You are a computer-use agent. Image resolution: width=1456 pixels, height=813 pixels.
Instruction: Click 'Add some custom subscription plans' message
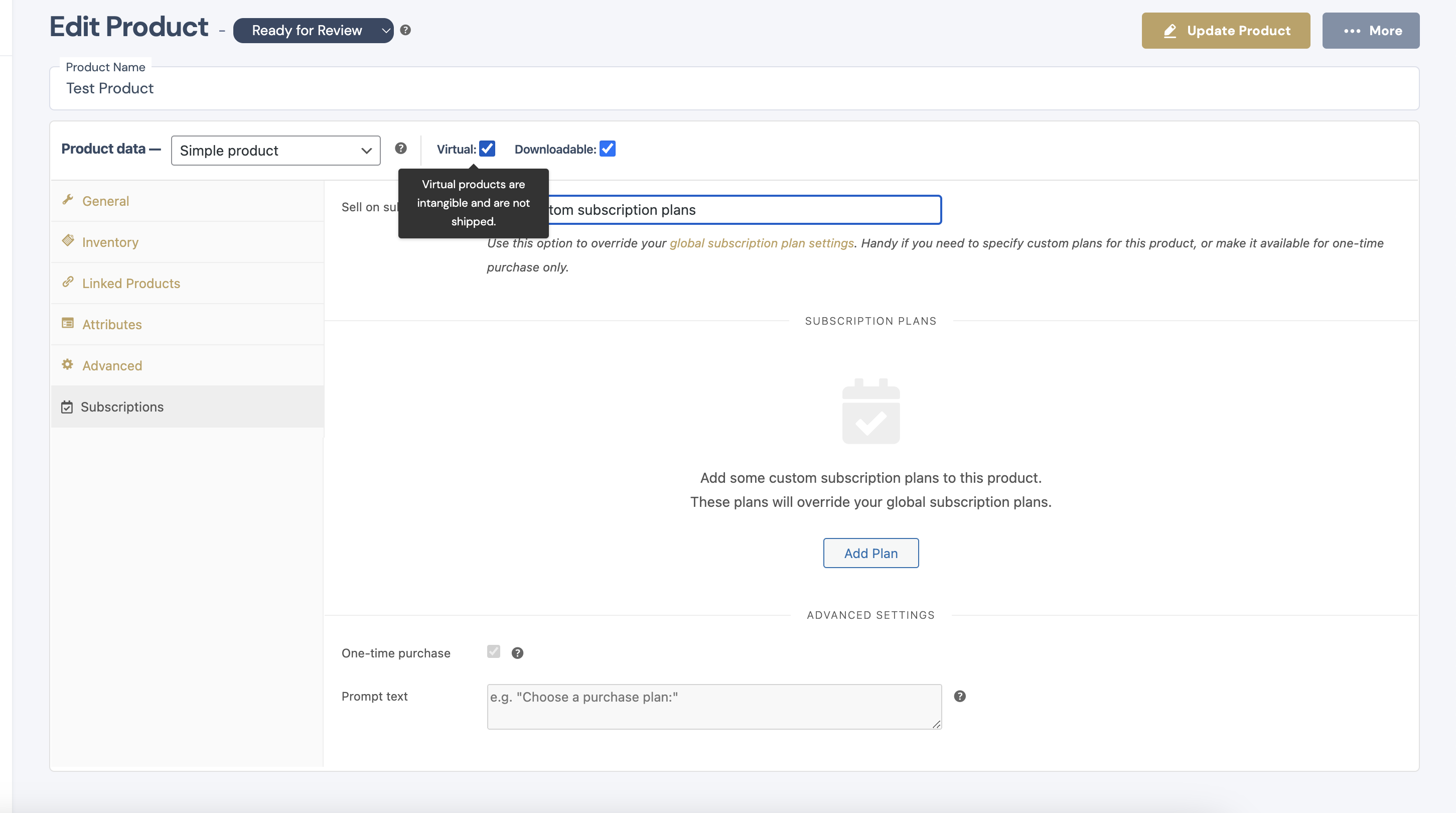tap(870, 478)
